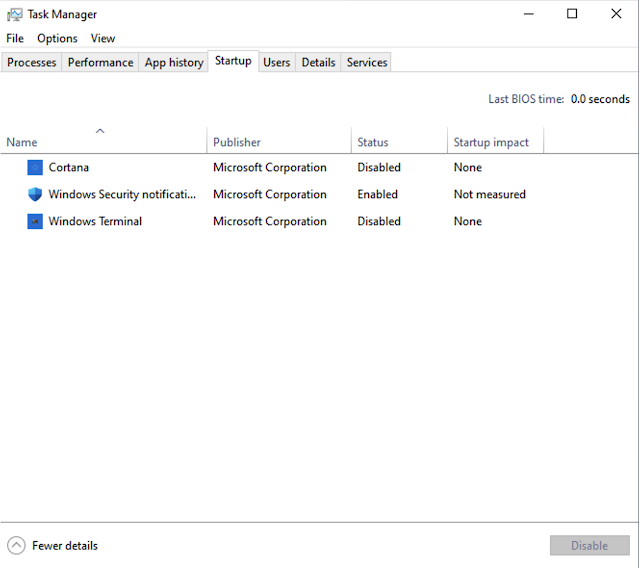Switch to the App history tab
The height and width of the screenshot is (568, 639).
[x=174, y=62]
